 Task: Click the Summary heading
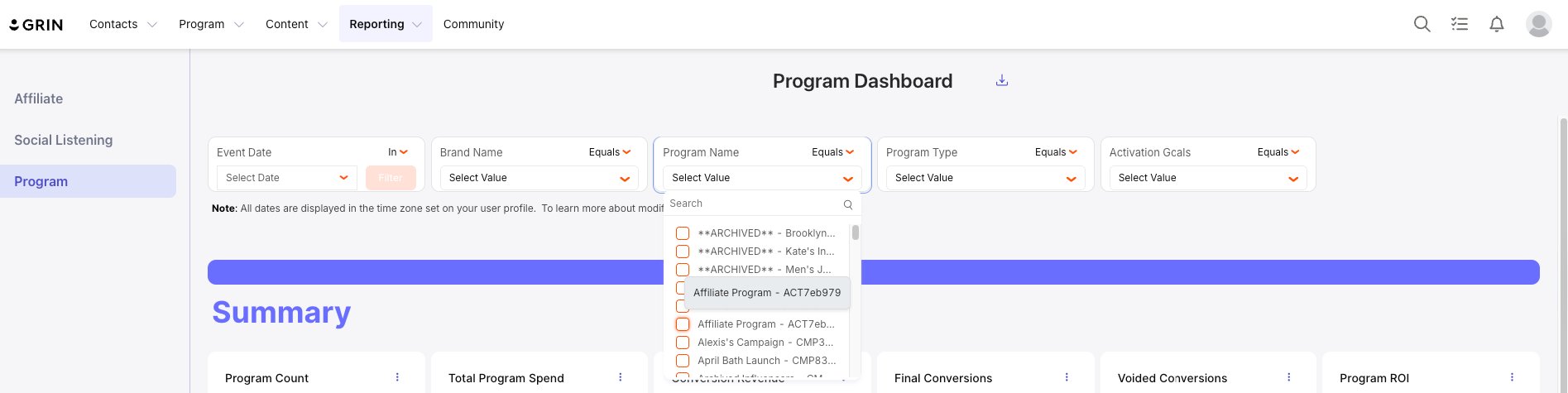coord(281,312)
